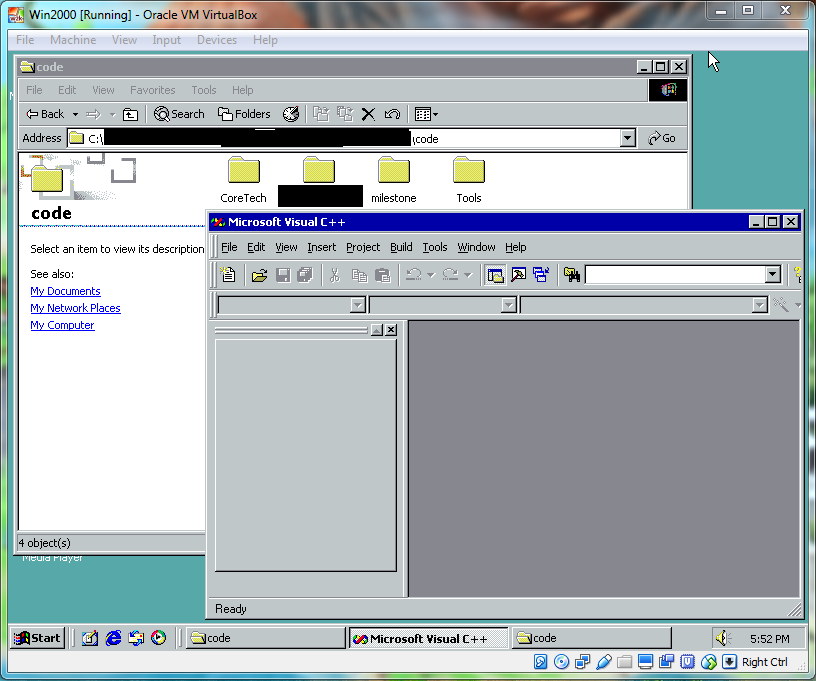The width and height of the screenshot is (816, 681).
Task: Click Show Desktop quick launch icon
Action: tap(90, 638)
